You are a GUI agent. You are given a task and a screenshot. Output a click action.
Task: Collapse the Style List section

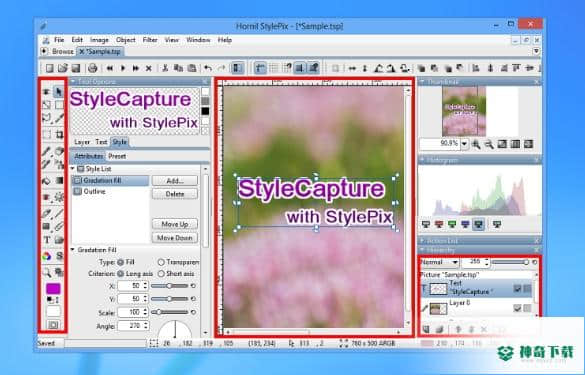pyautogui.click(x=73, y=169)
